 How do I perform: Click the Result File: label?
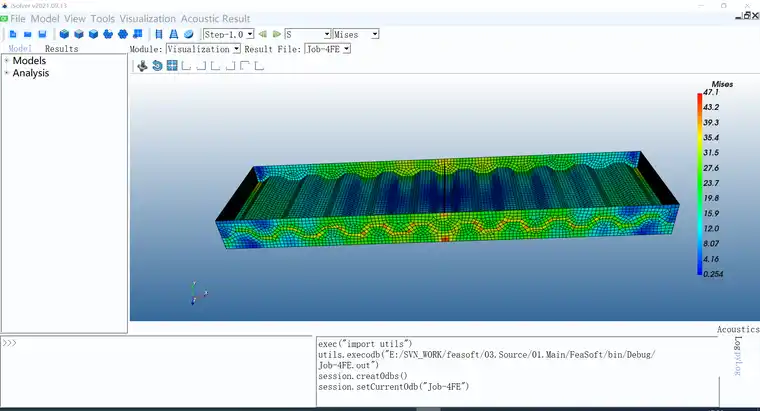coord(272,49)
